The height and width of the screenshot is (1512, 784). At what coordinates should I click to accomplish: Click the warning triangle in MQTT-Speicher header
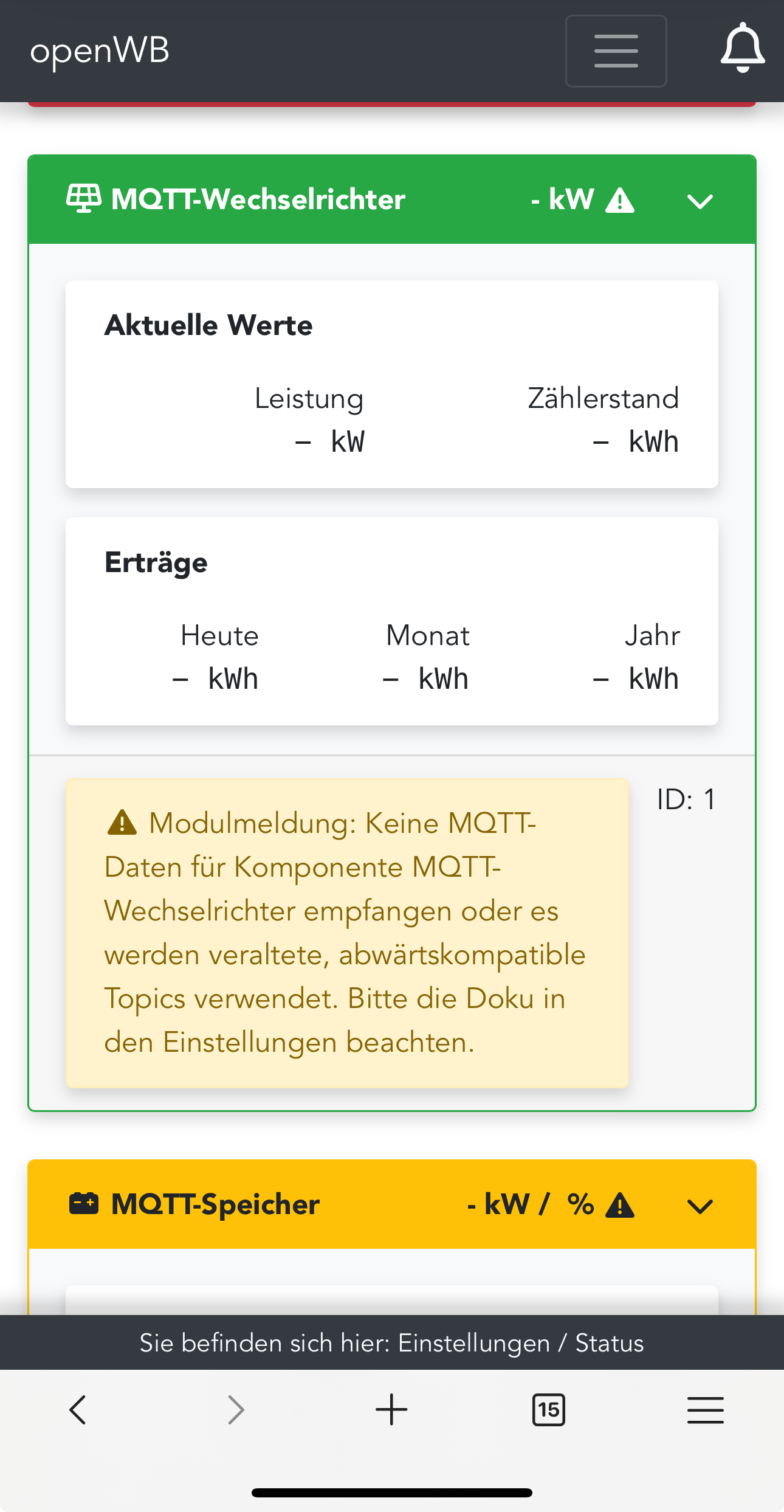(x=620, y=1205)
